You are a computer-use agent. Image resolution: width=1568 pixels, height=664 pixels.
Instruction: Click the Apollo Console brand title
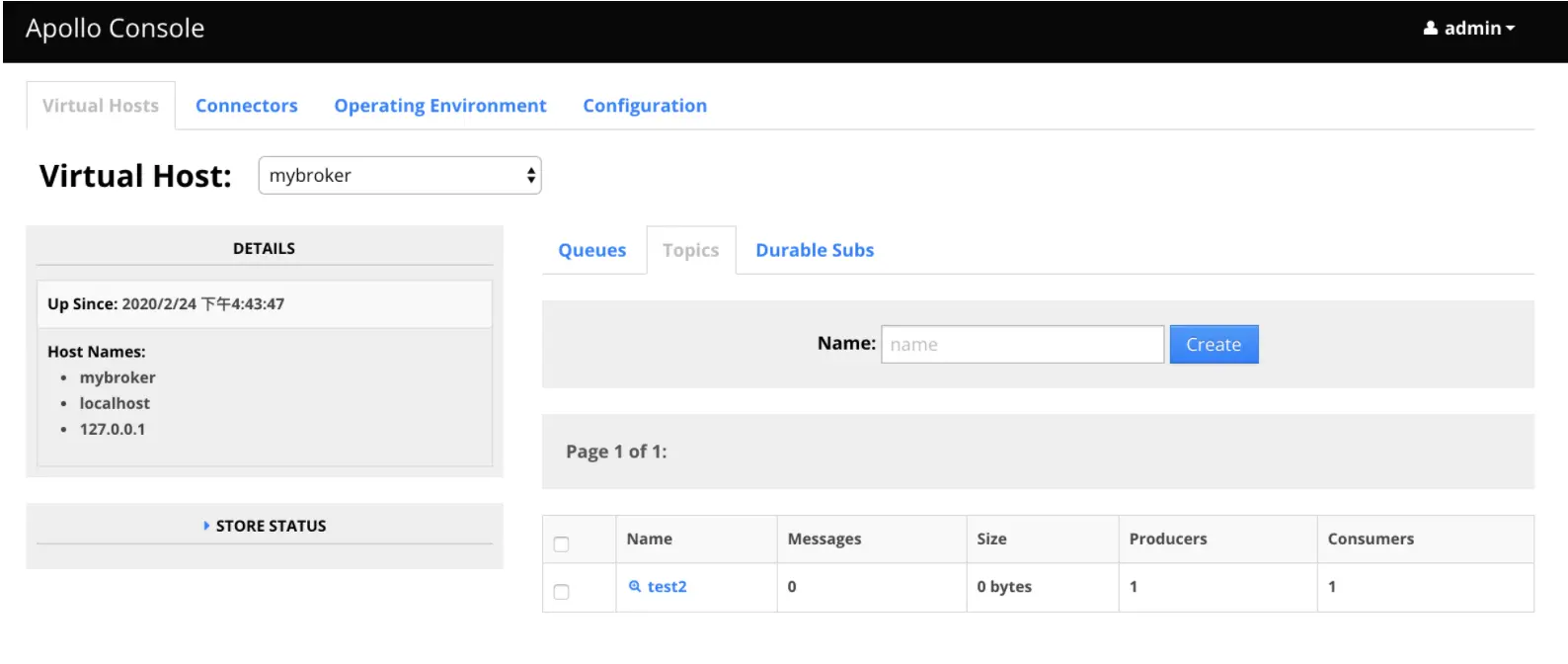tap(116, 29)
